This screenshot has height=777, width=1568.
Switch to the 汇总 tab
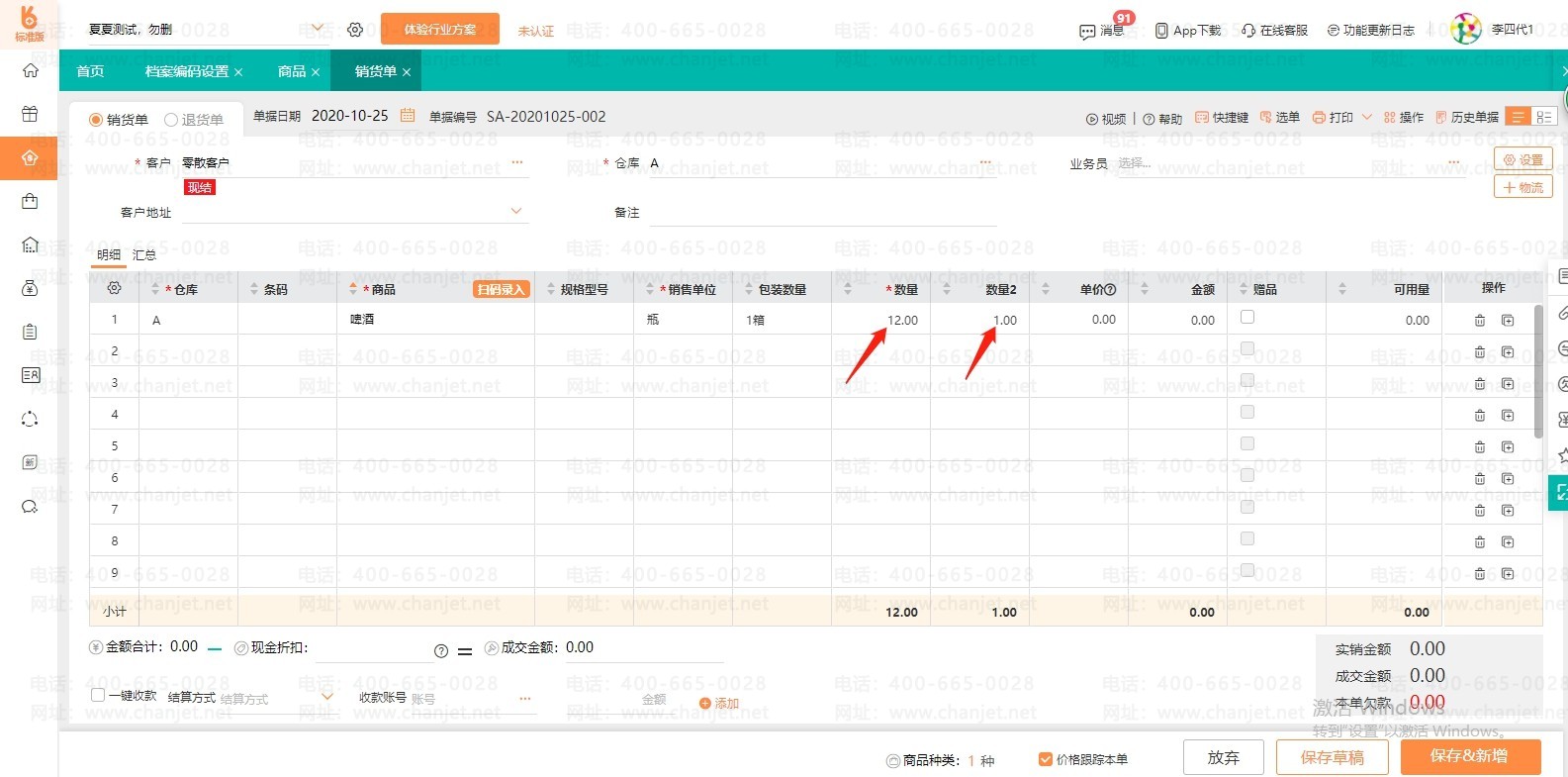click(x=144, y=254)
